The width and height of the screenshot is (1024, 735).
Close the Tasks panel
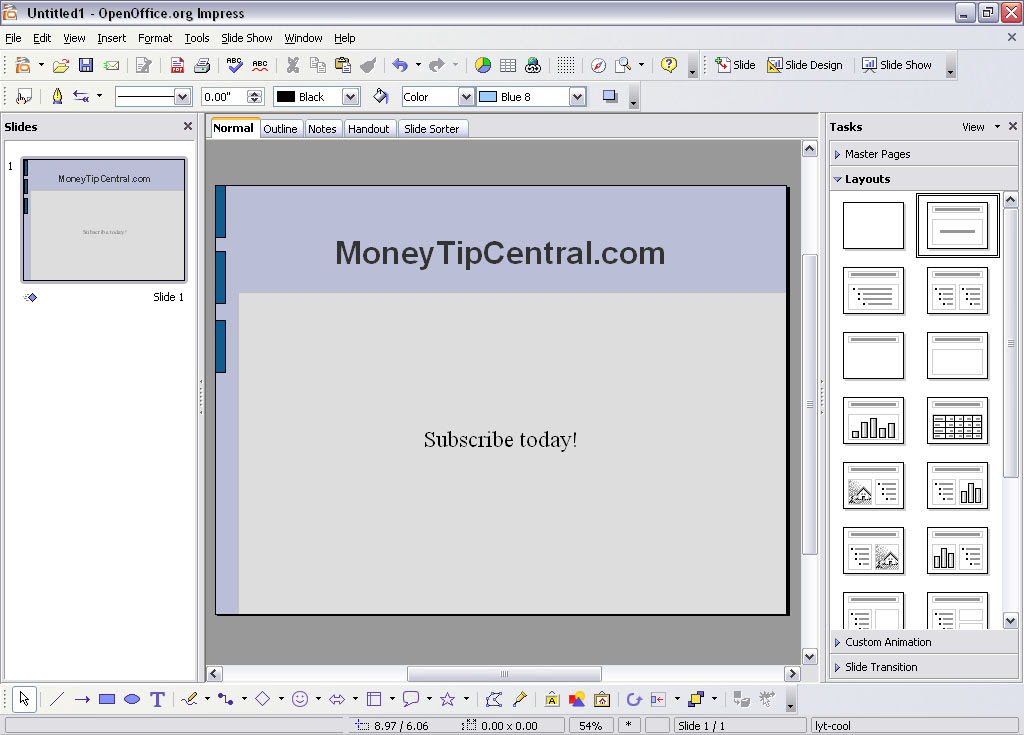(x=1013, y=126)
